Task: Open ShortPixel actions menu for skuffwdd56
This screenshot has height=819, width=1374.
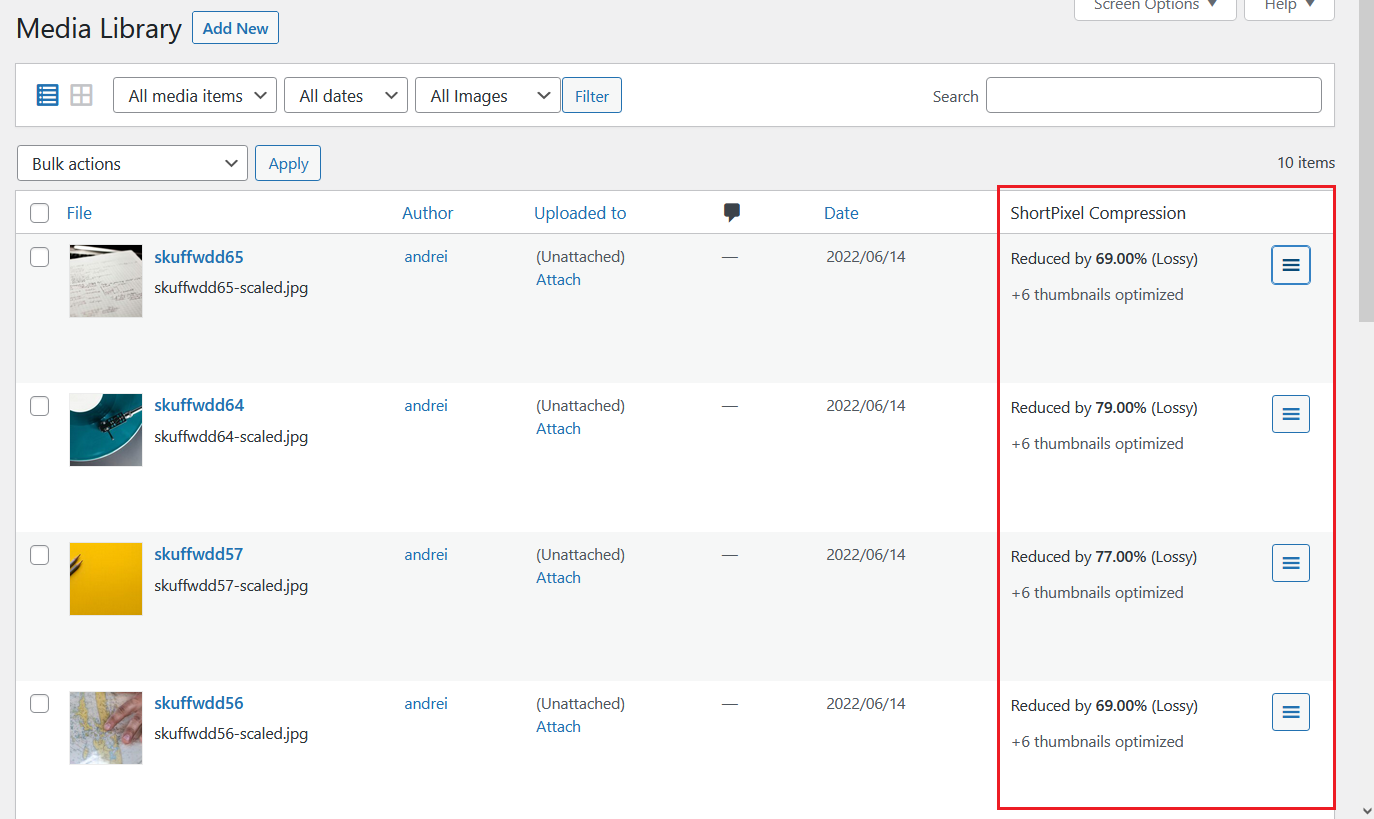Action: [x=1290, y=712]
